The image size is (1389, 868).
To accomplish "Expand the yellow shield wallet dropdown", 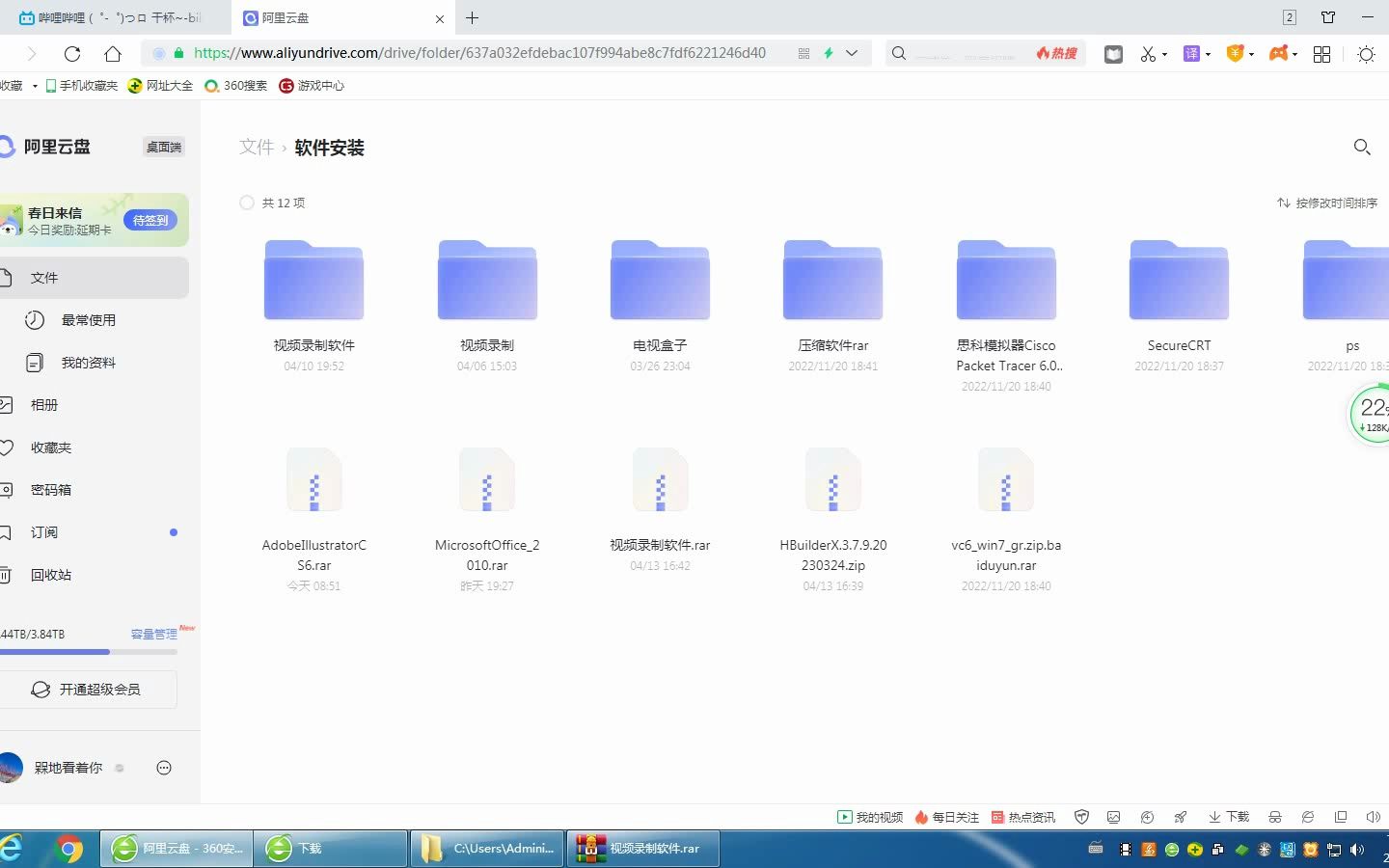I will [x=1251, y=54].
